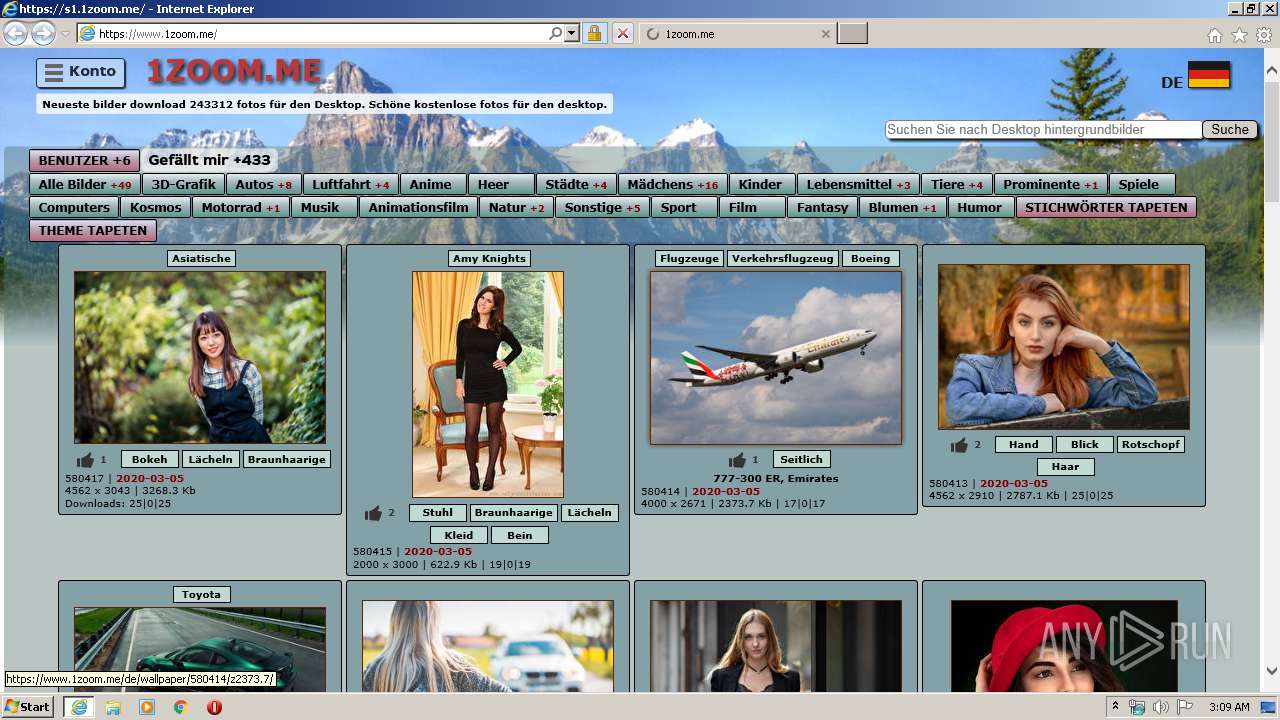The width and height of the screenshot is (1280, 720).
Task: Open the IE Home icon
Action: [1214, 35]
